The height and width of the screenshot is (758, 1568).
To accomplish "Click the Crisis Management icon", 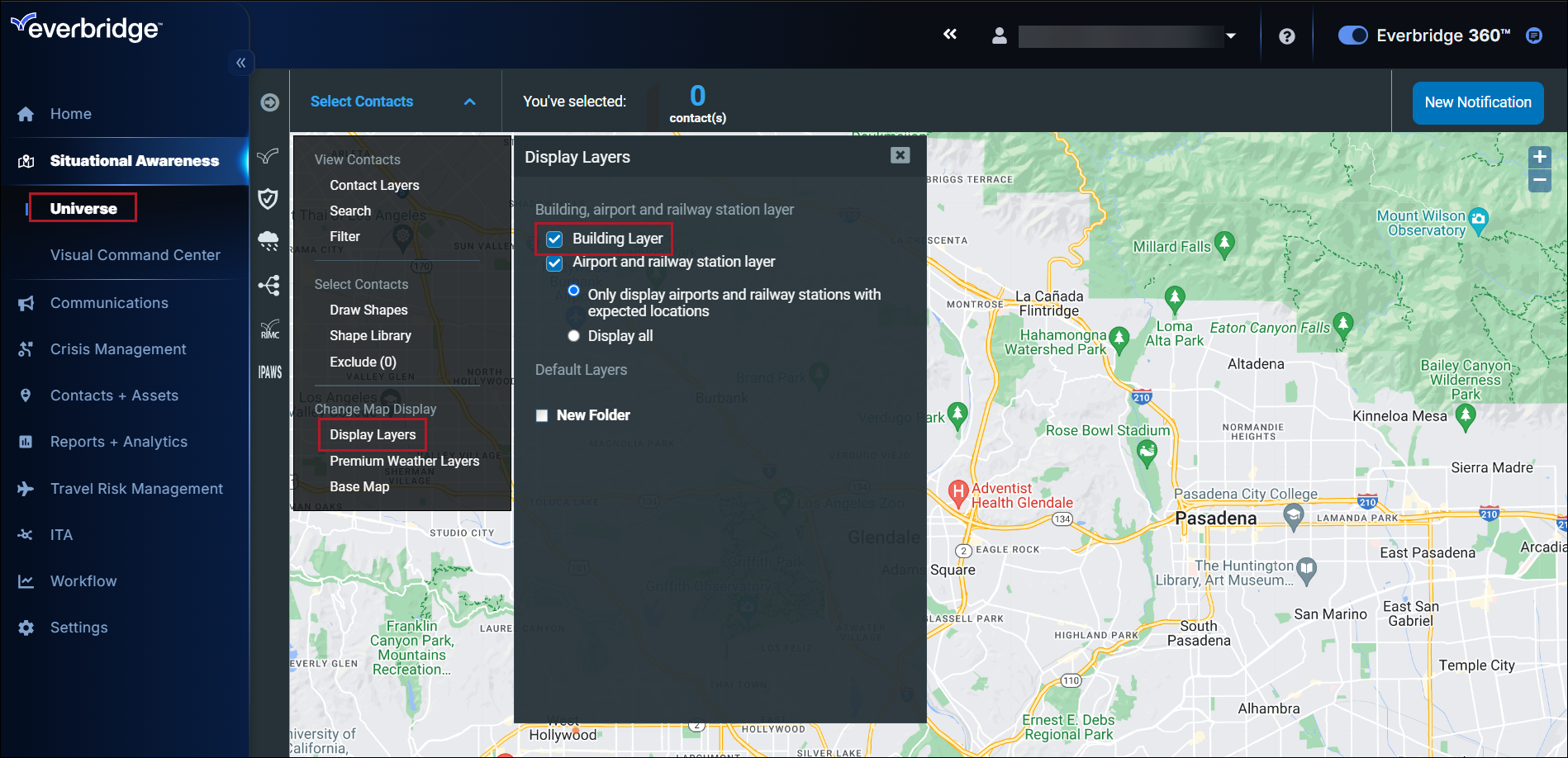I will pyautogui.click(x=26, y=349).
